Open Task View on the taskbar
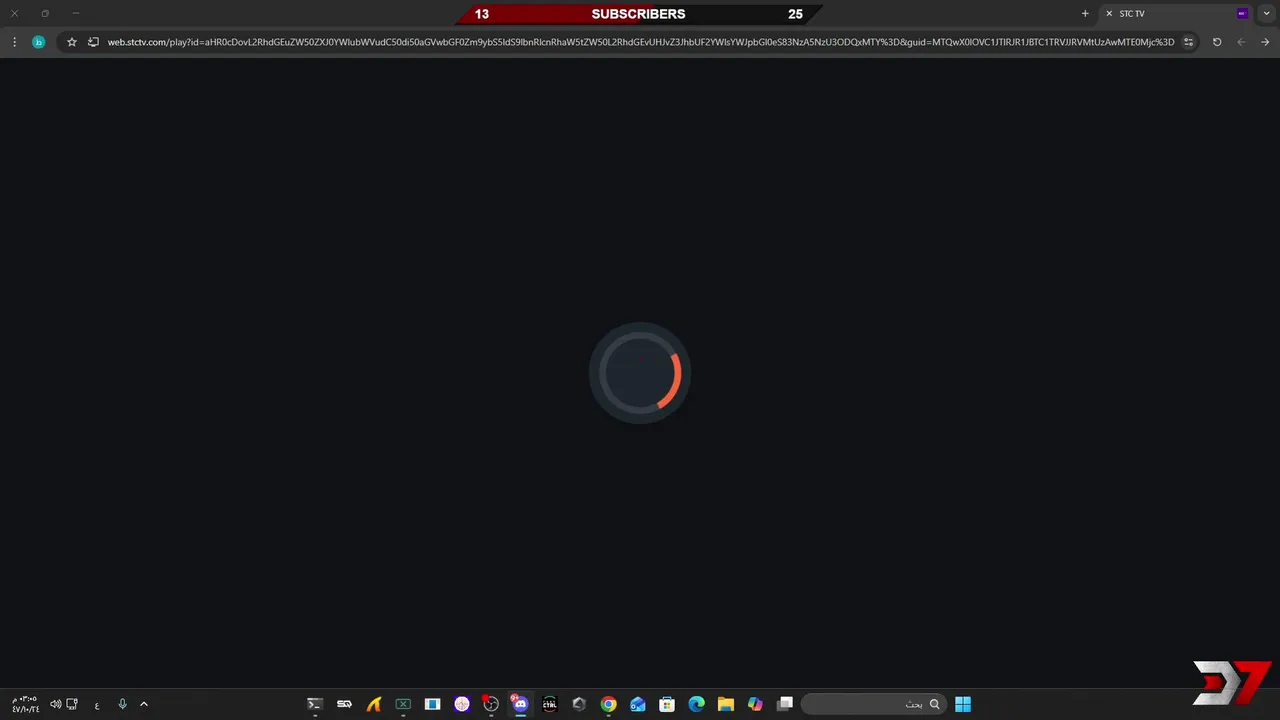Viewport: 1280px width, 720px height. [x=785, y=704]
